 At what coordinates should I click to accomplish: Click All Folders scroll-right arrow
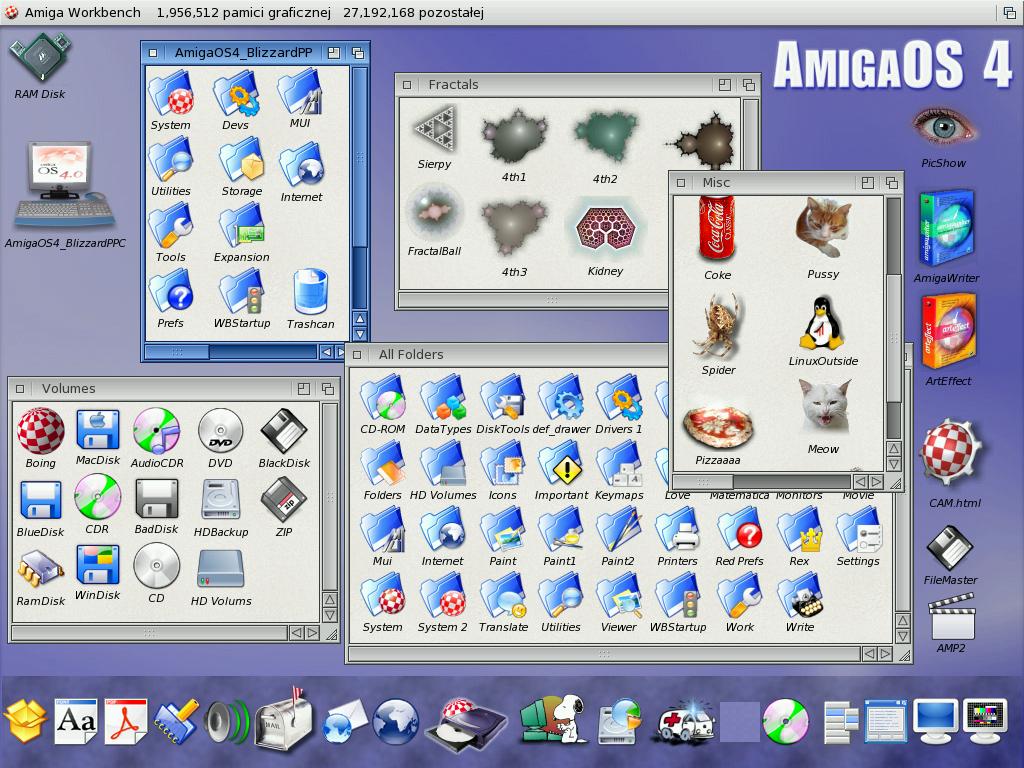coord(886,654)
